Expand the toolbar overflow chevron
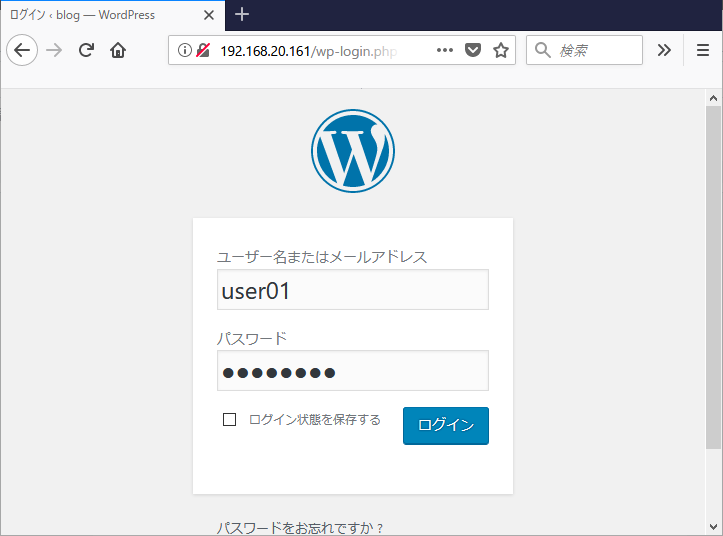The image size is (723, 536). [664, 50]
